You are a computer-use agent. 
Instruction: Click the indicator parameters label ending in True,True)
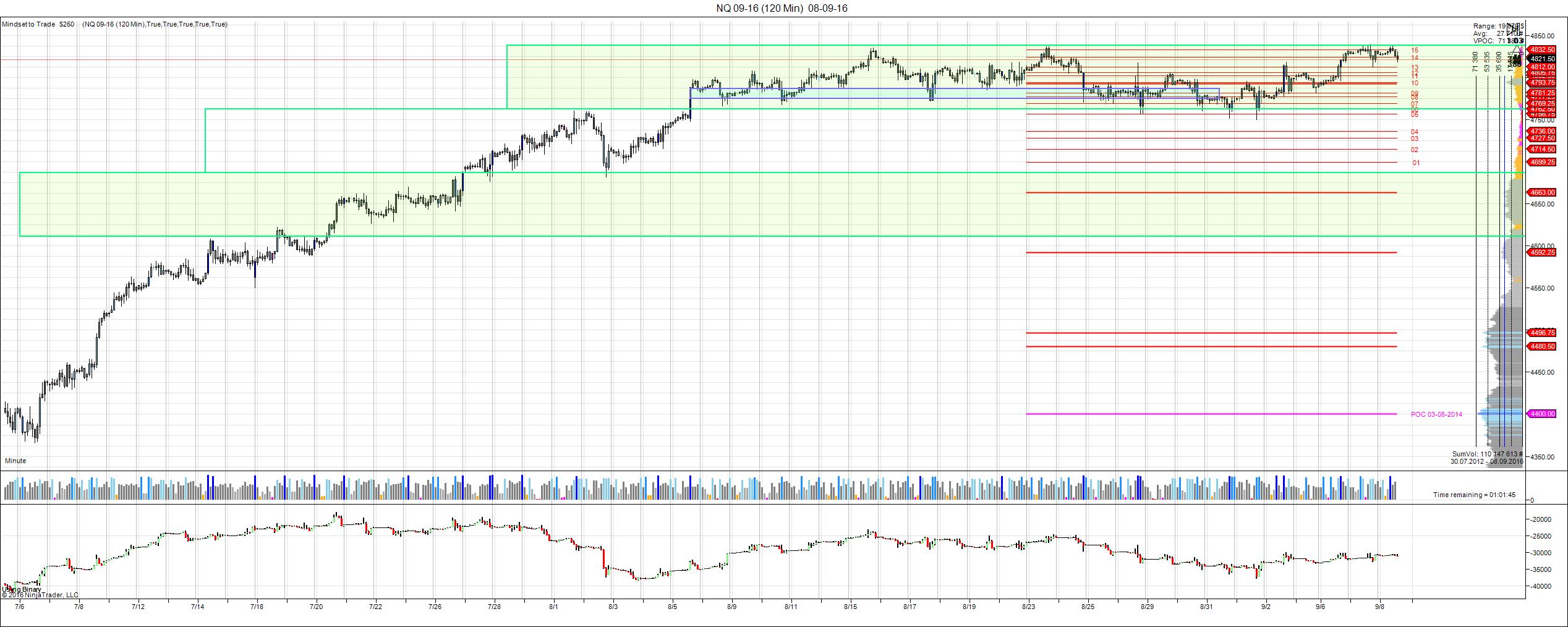point(155,24)
